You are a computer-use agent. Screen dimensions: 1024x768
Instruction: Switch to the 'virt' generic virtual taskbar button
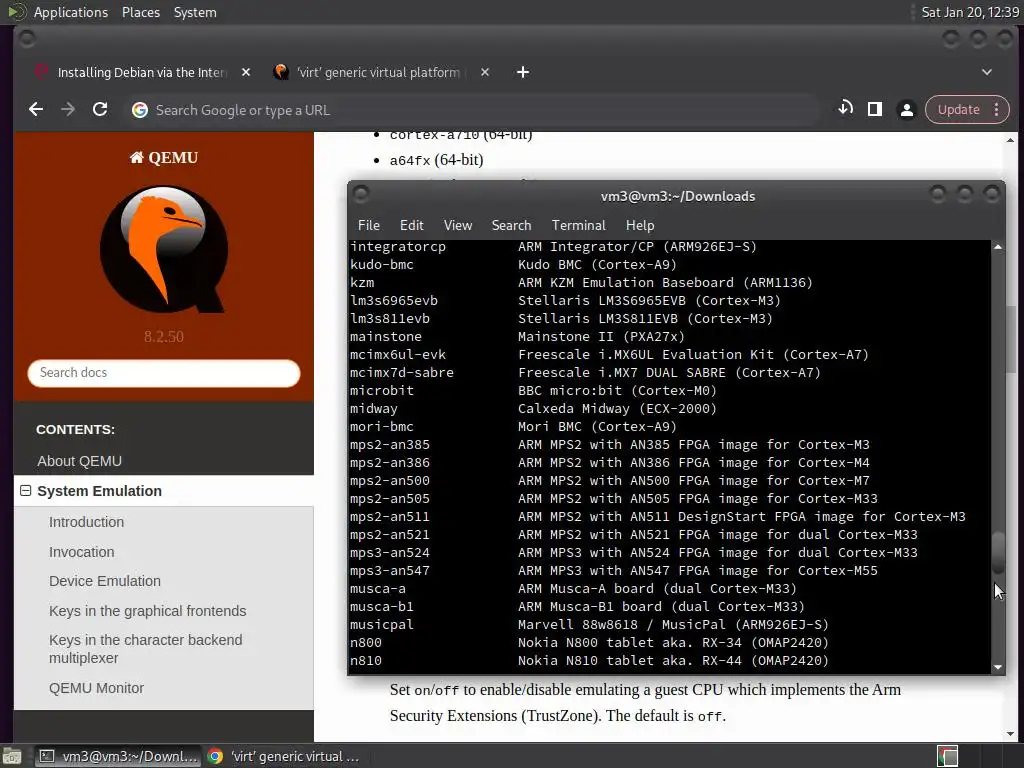coord(283,756)
